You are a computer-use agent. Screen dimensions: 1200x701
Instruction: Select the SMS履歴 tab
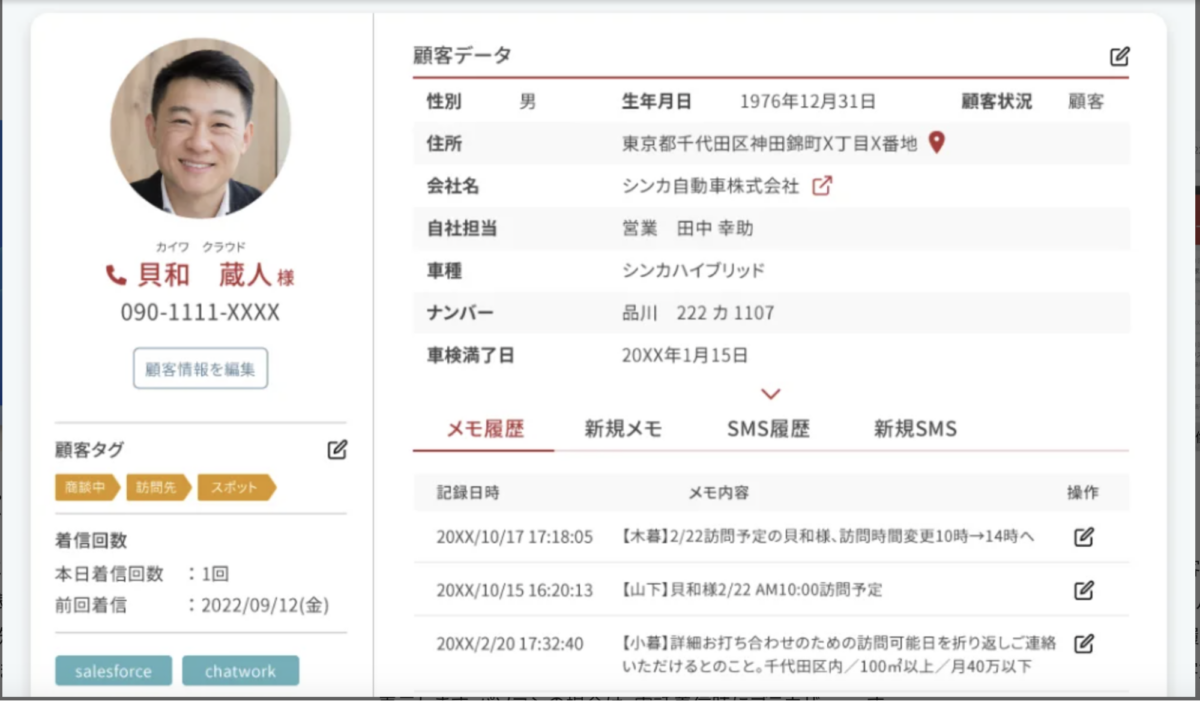768,429
